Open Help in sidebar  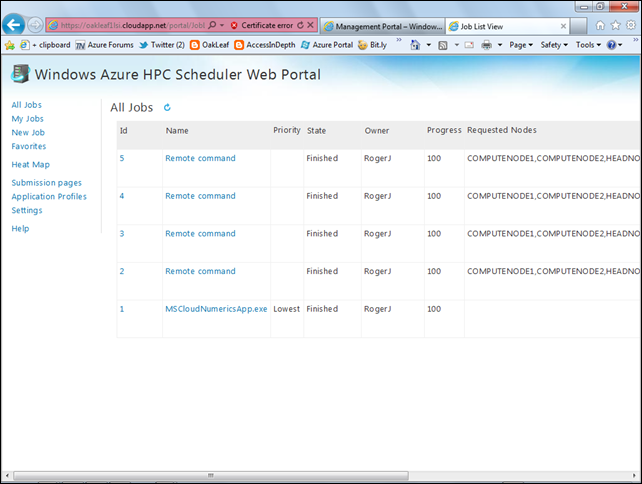20,228
